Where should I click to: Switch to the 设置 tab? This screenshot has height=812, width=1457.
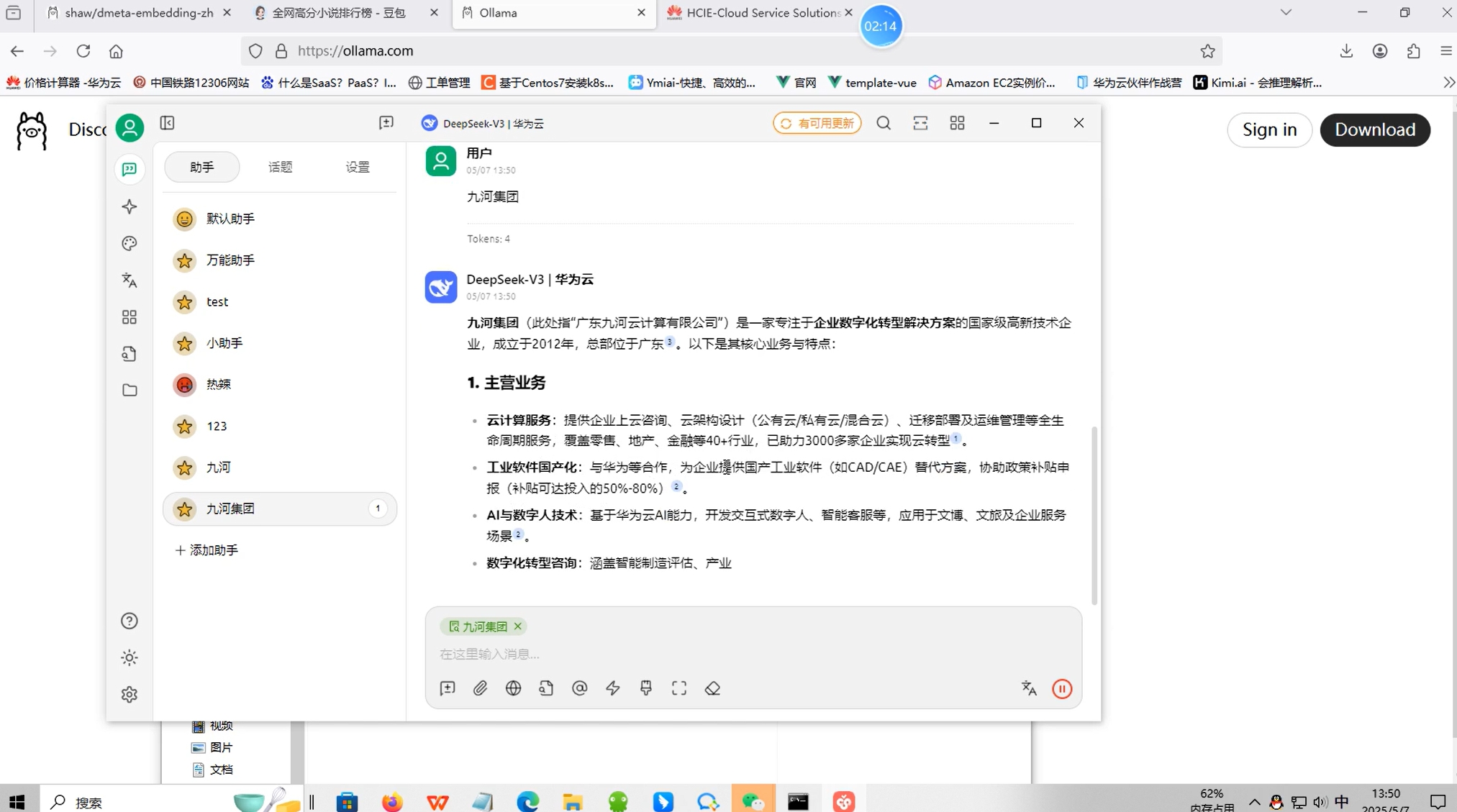click(x=357, y=167)
